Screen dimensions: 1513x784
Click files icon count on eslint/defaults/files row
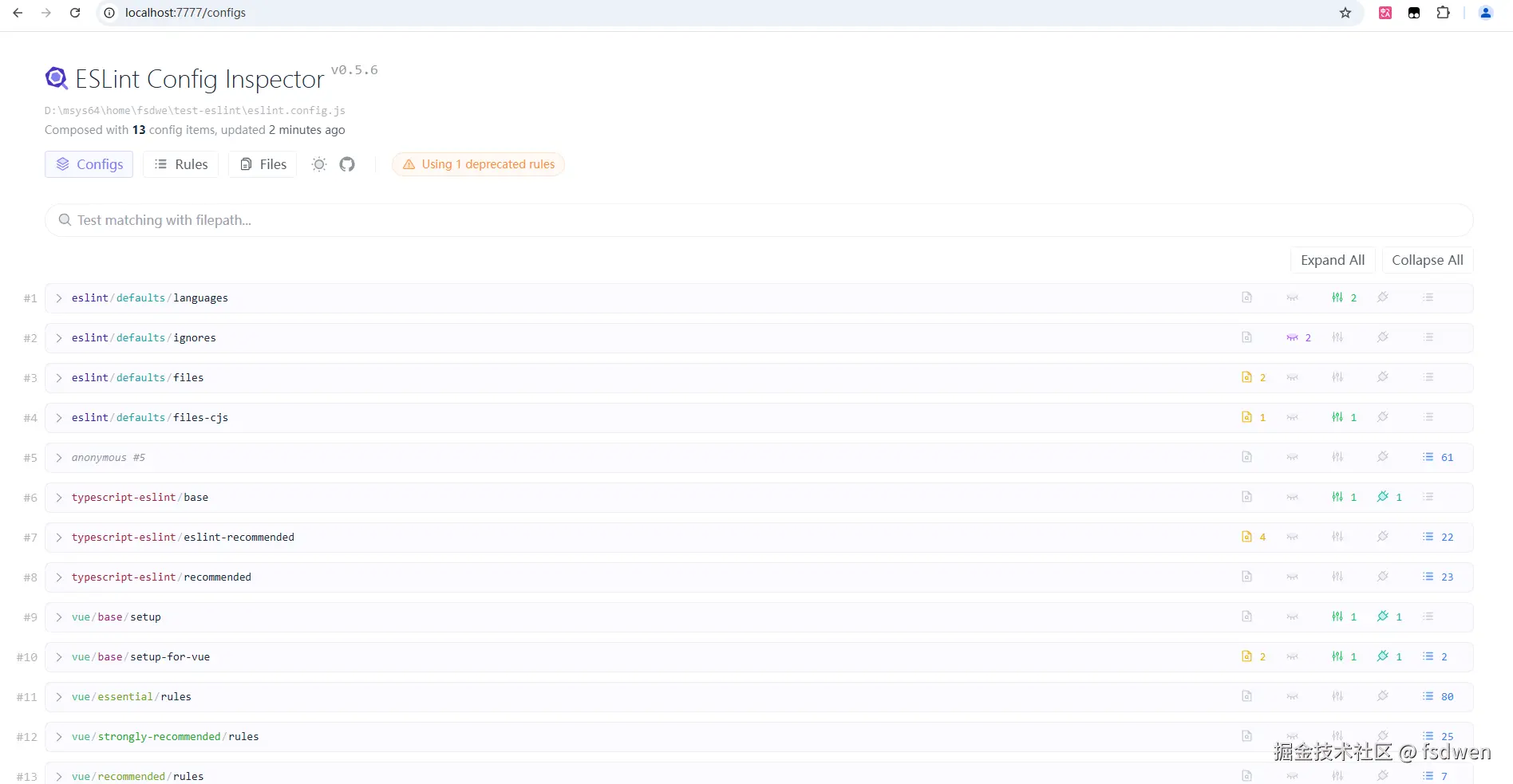pyautogui.click(x=1254, y=377)
